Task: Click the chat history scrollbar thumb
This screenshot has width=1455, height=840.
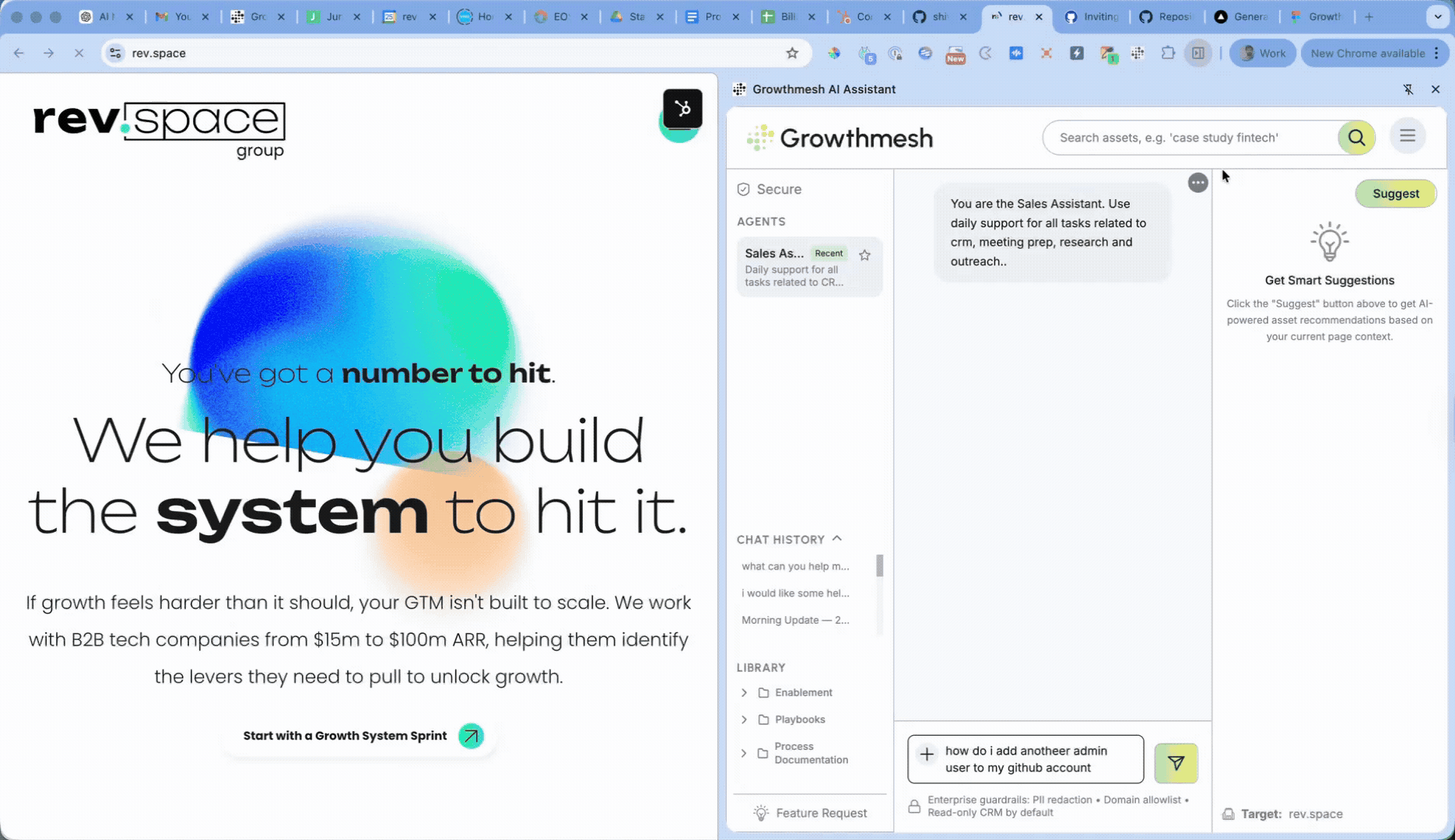Action: click(x=880, y=565)
